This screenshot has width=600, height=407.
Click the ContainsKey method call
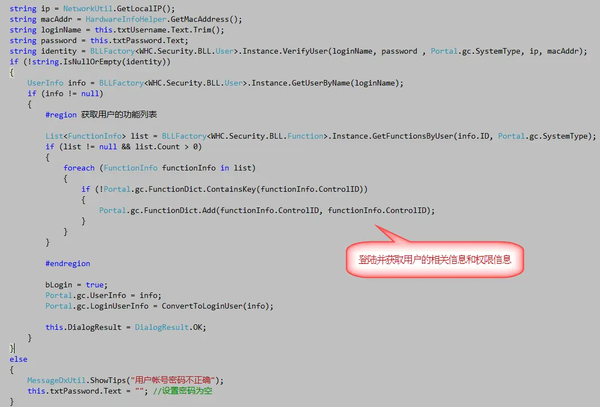pyautogui.click(x=231, y=189)
